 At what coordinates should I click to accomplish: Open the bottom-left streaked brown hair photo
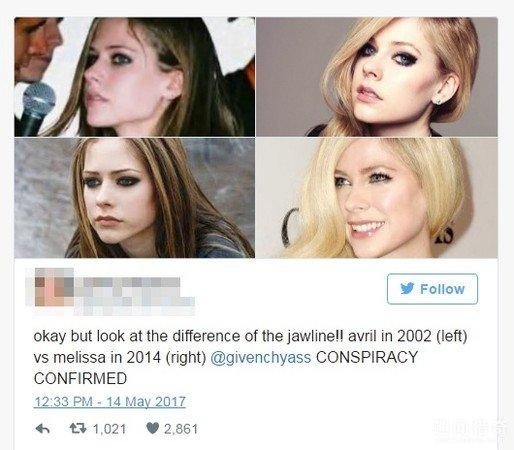tap(135, 198)
